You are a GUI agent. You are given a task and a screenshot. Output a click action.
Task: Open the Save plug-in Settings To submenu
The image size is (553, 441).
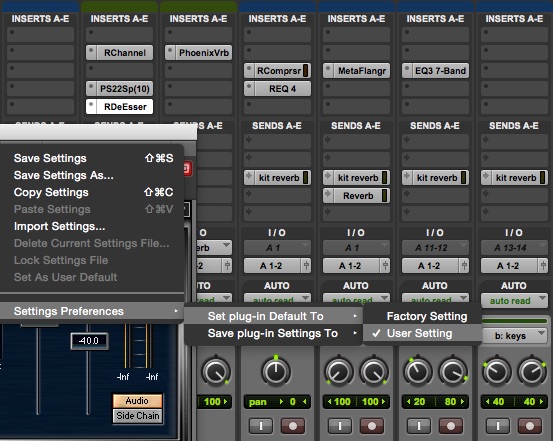[x=273, y=333]
